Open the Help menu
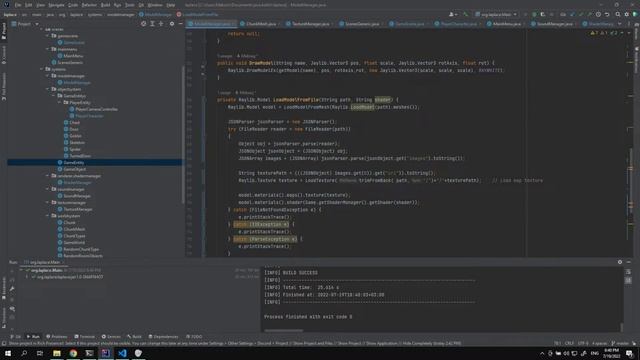Image resolution: width=640 pixels, height=360 pixels. [171, 5]
